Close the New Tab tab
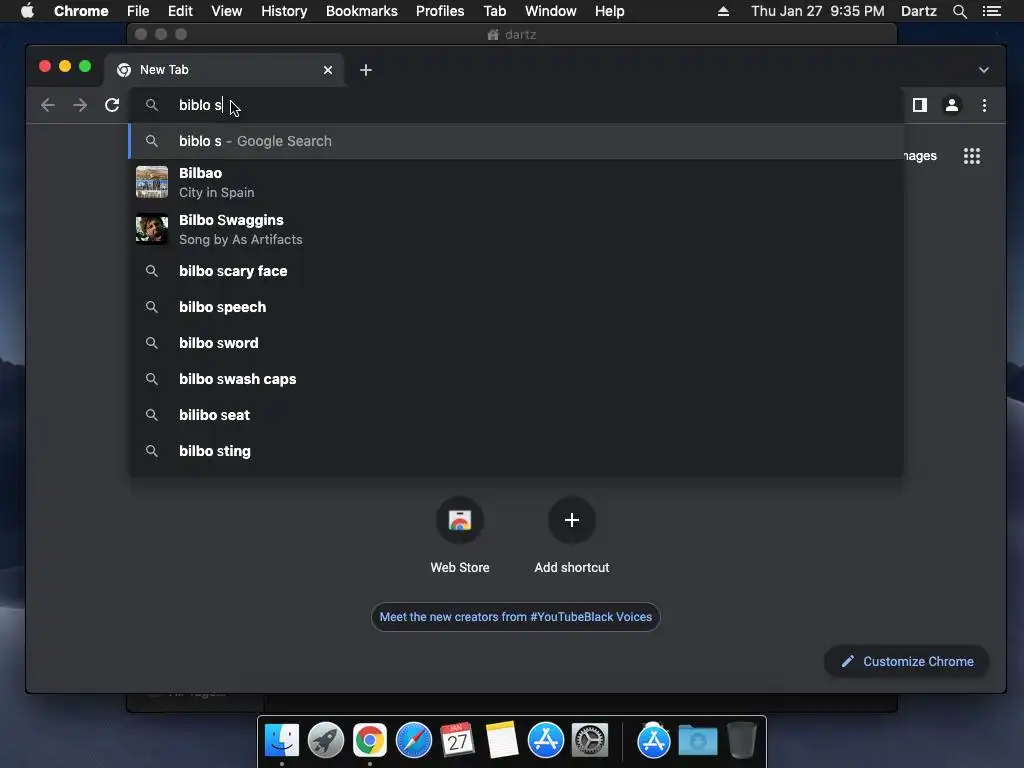The image size is (1024, 768). tap(328, 70)
